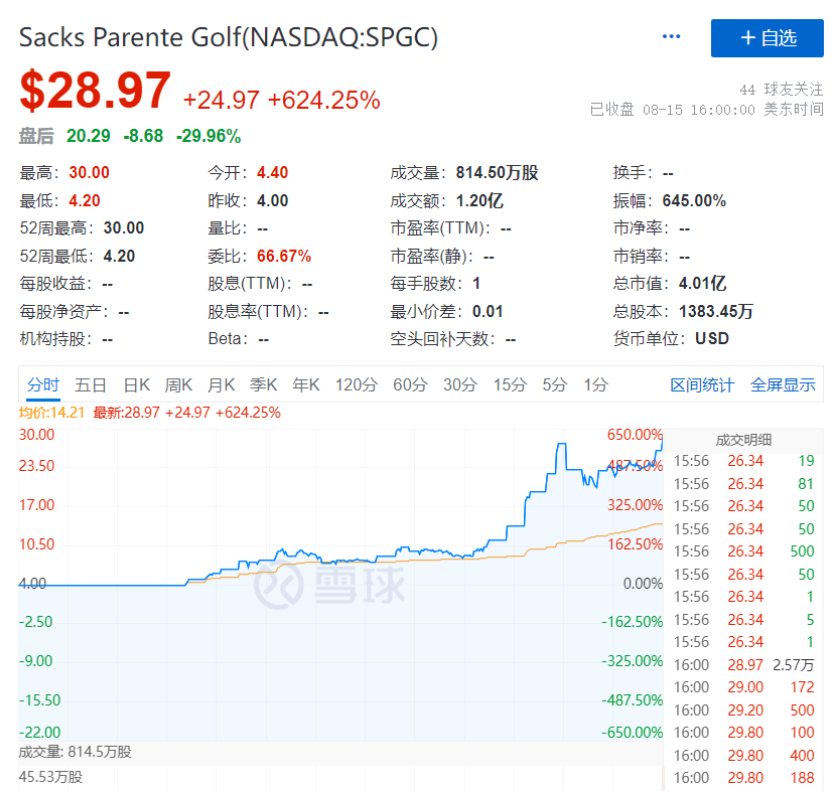Open the 30分 chart tab

tap(460, 385)
